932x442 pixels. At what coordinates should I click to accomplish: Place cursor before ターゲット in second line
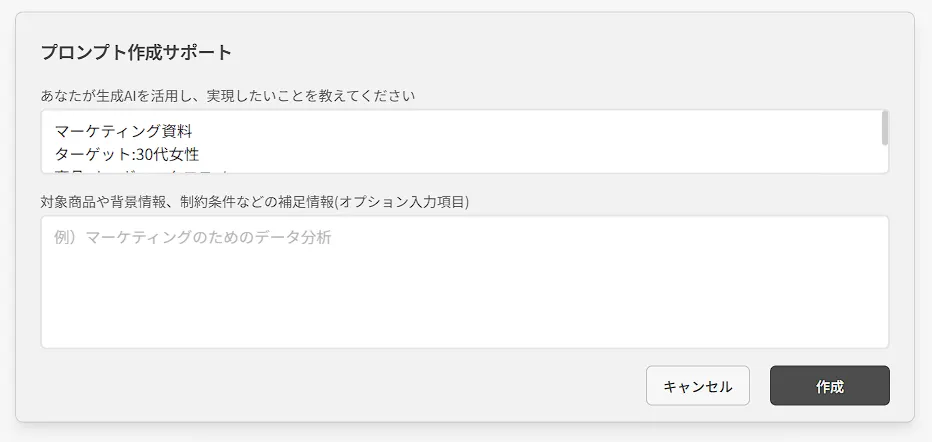[55, 154]
